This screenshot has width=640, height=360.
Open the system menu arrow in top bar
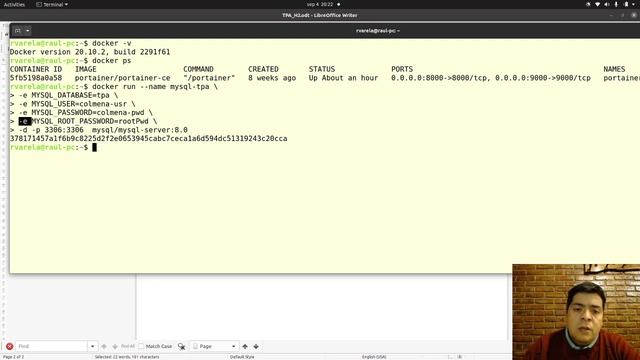633,4
